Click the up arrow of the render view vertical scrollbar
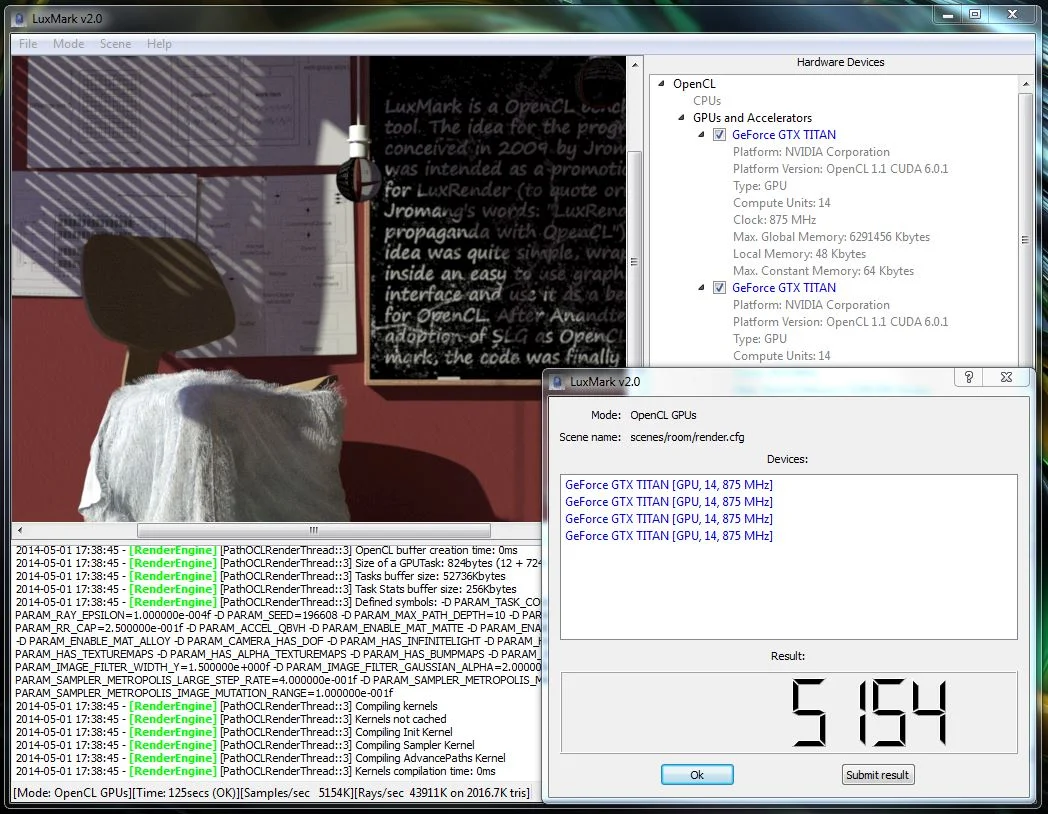This screenshot has height=814, width=1048. point(635,65)
